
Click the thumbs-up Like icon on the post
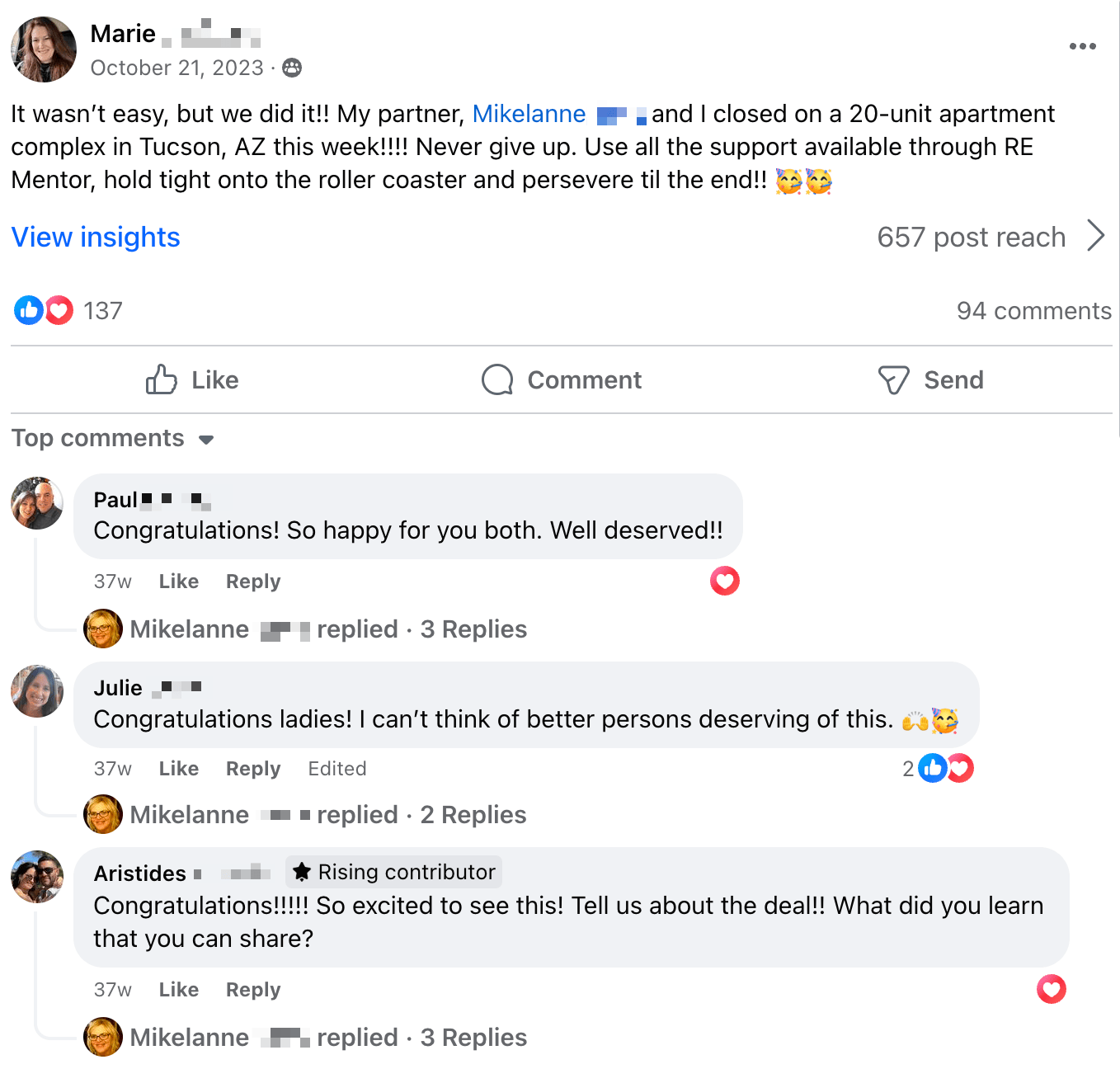(x=162, y=380)
